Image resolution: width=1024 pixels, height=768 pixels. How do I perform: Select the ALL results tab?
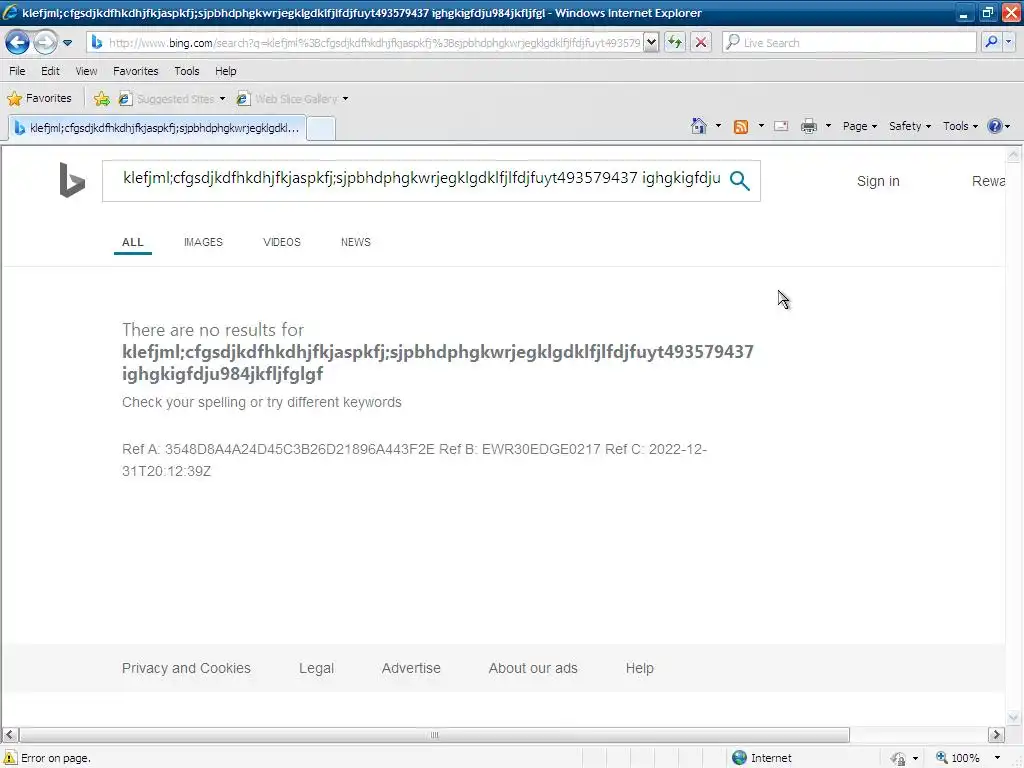(x=133, y=242)
